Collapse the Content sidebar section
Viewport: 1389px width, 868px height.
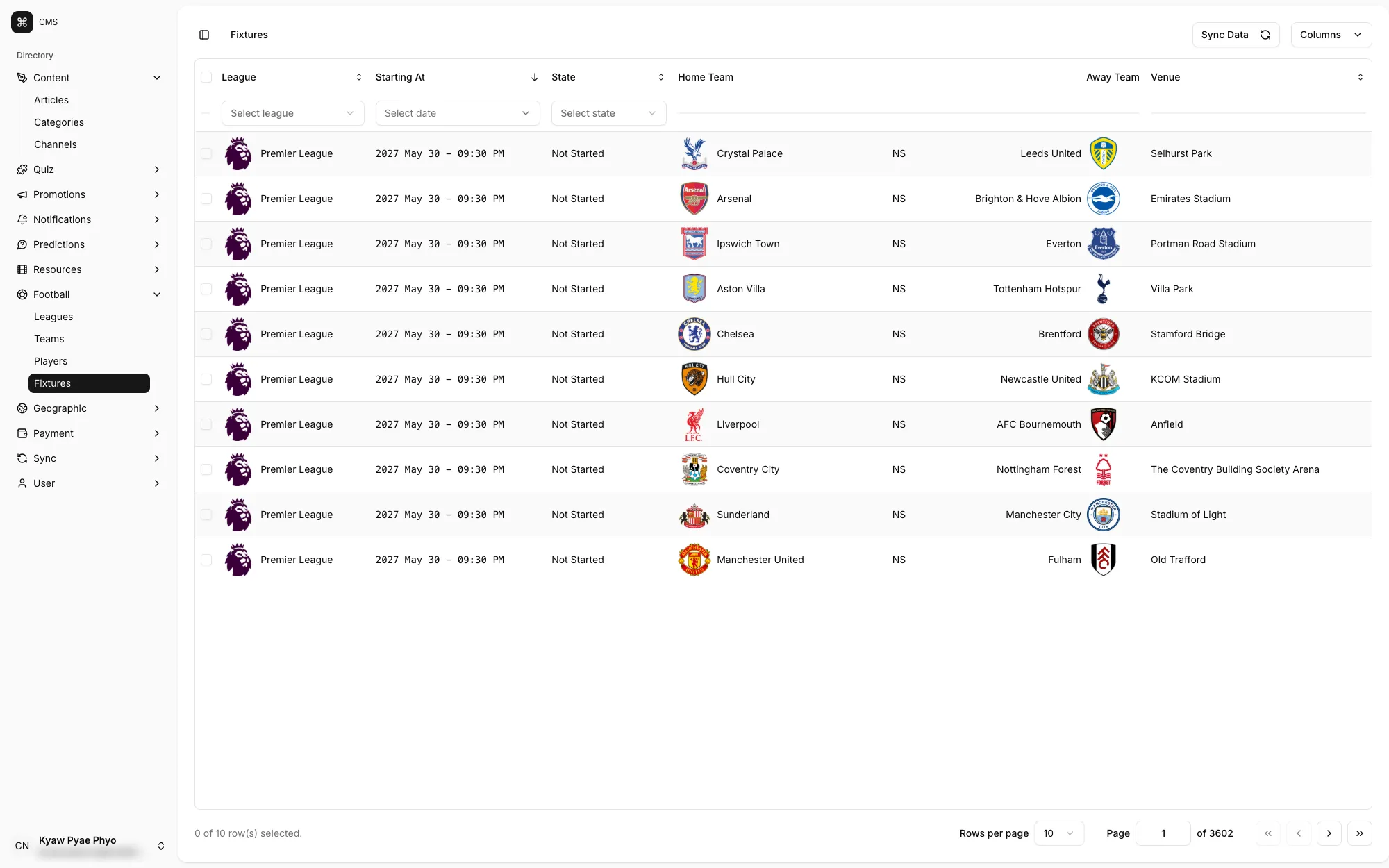point(89,78)
